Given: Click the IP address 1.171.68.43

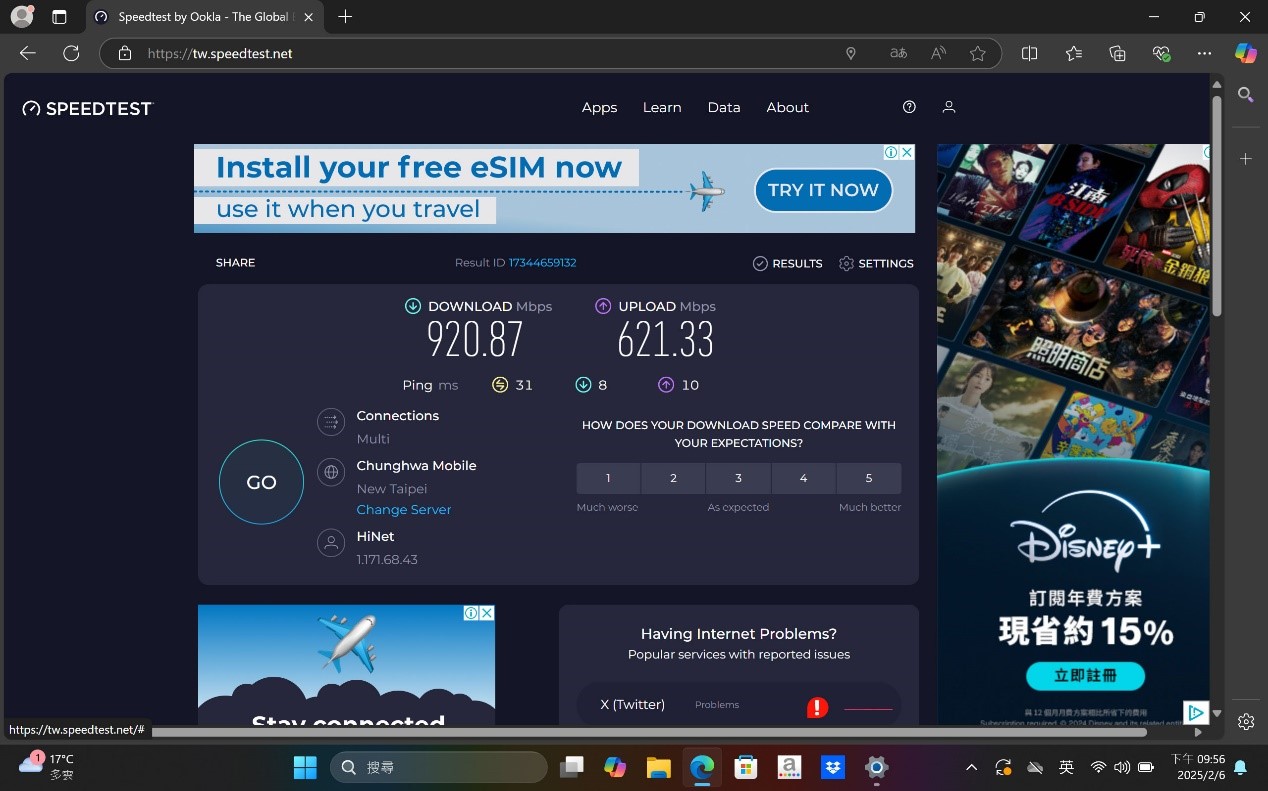Looking at the screenshot, I should pos(387,560).
